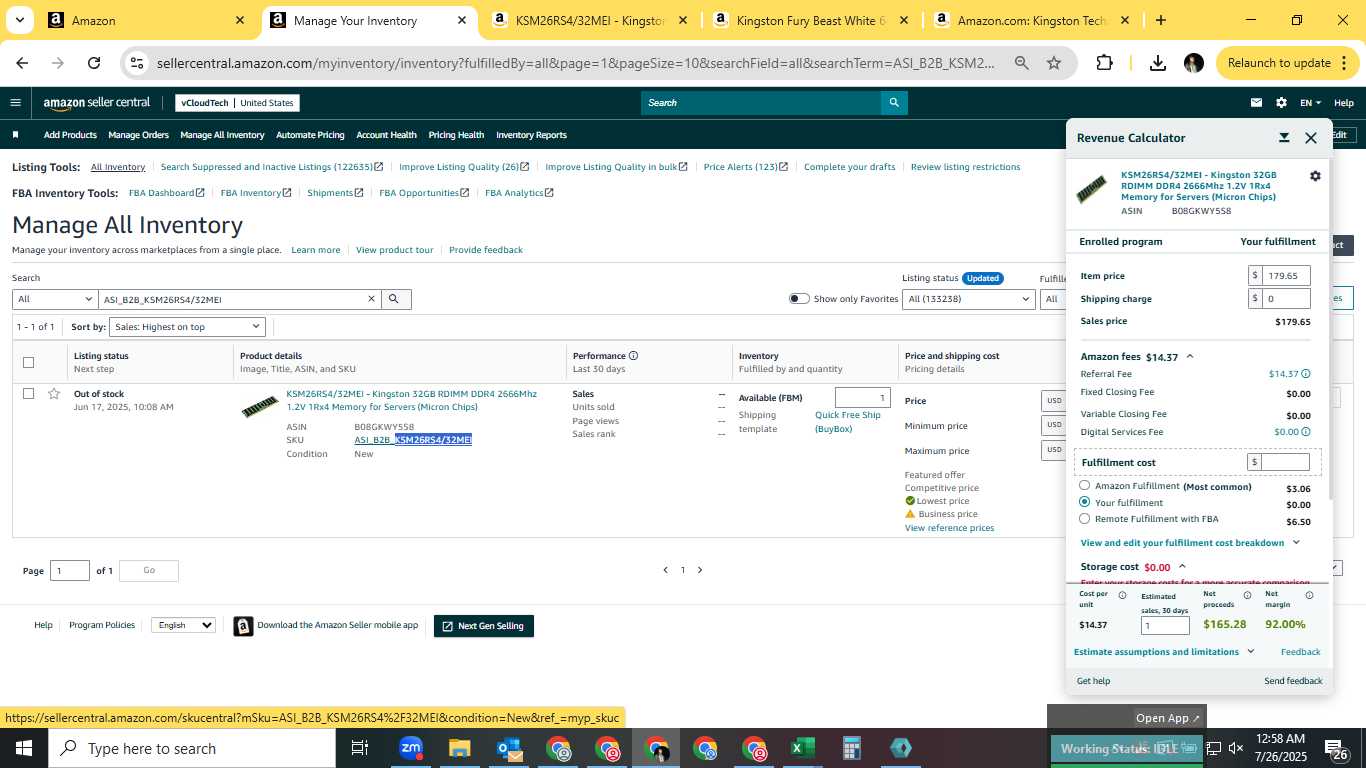Open the search field All dropdown
Image resolution: width=1366 pixels, height=768 pixels.
click(x=54, y=299)
